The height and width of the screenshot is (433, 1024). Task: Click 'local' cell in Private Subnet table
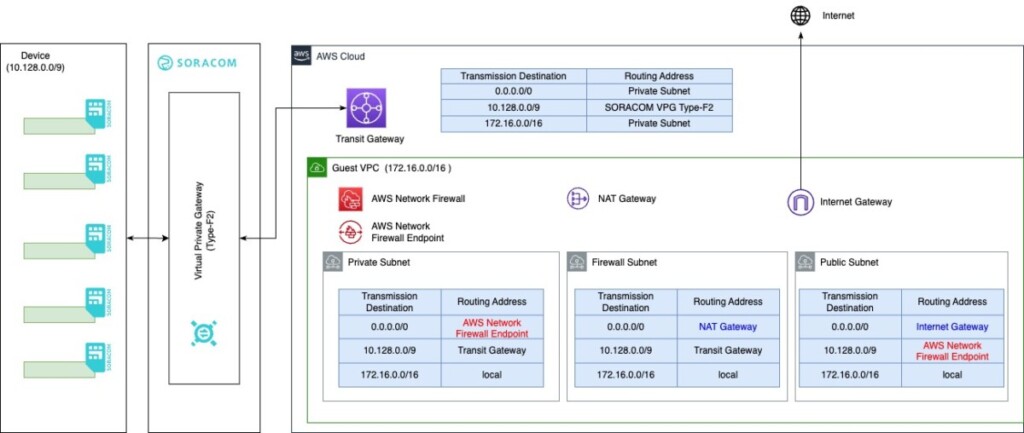(x=491, y=375)
